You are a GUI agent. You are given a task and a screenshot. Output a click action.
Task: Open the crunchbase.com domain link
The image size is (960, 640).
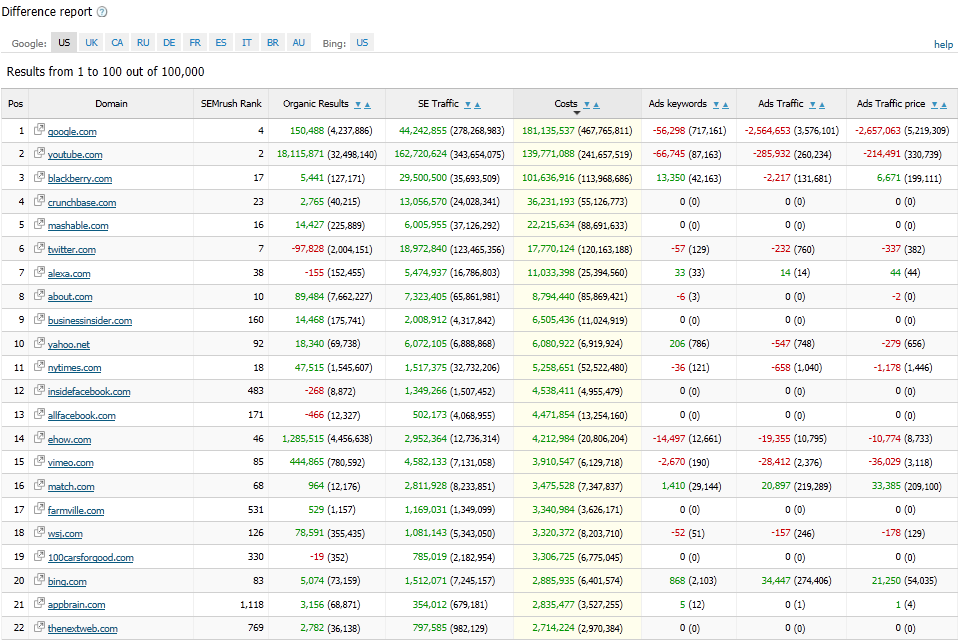coord(82,202)
